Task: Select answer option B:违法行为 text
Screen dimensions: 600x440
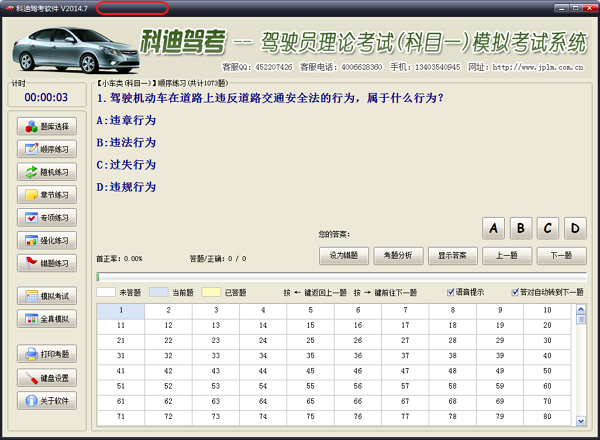Action: [x=126, y=142]
